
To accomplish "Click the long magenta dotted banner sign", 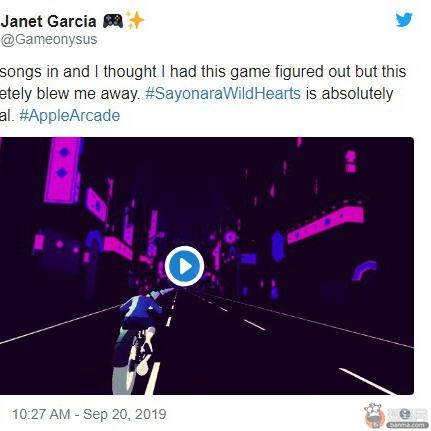I will click(325, 223).
